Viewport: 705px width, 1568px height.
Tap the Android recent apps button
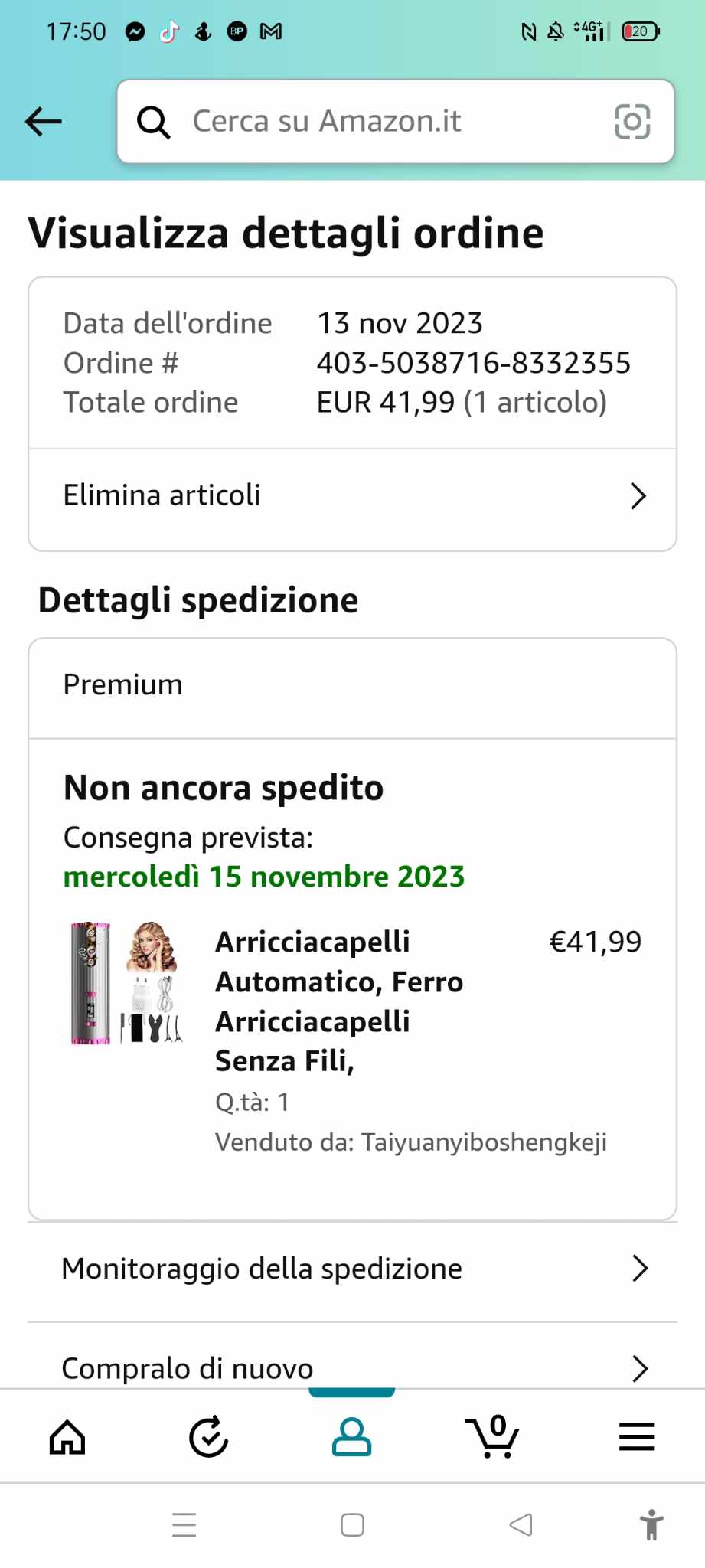point(184,1524)
